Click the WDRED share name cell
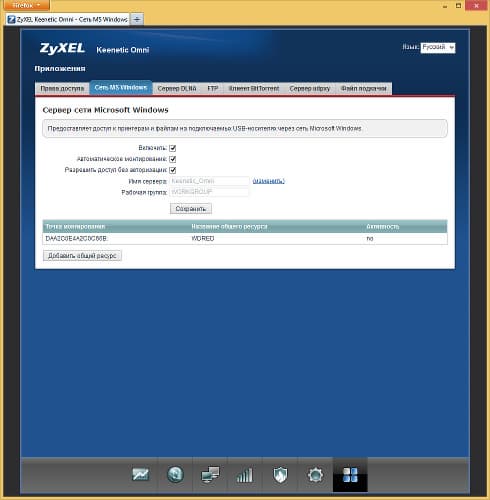The width and height of the screenshot is (490, 500). click(203, 239)
